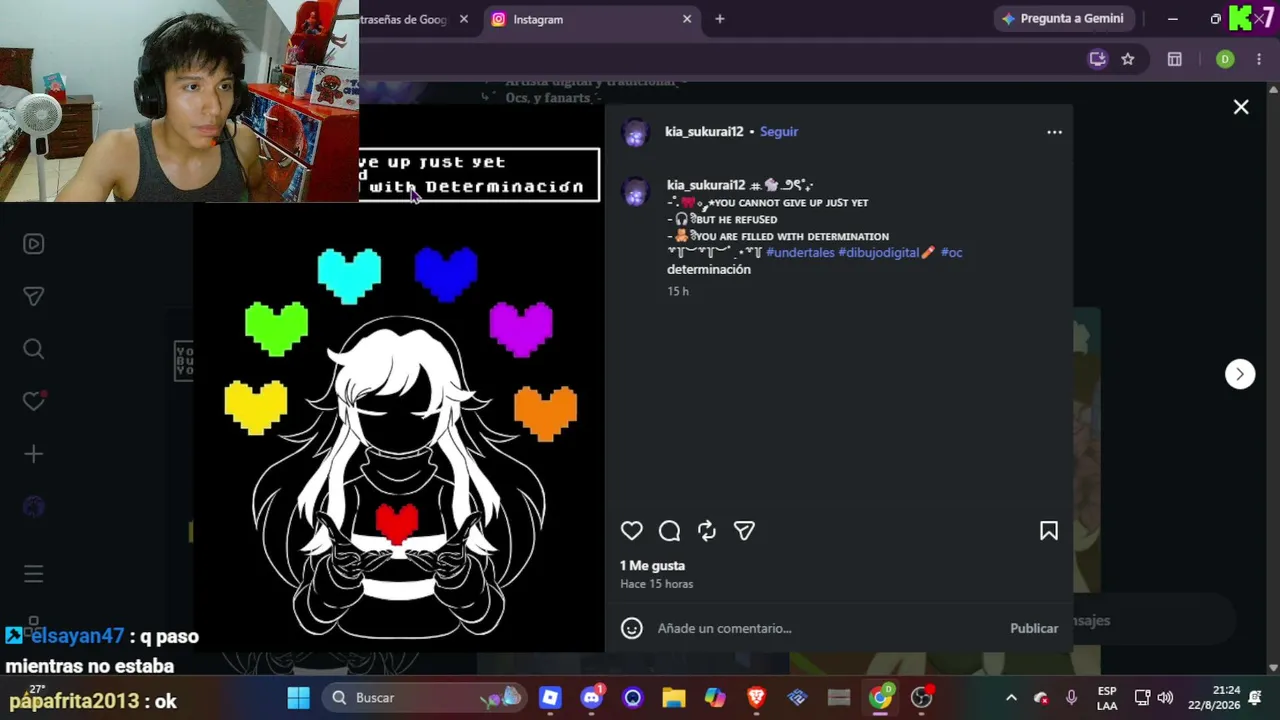Switch to the Instagram browser tab
Screen dimensions: 1280x720
coord(590,19)
